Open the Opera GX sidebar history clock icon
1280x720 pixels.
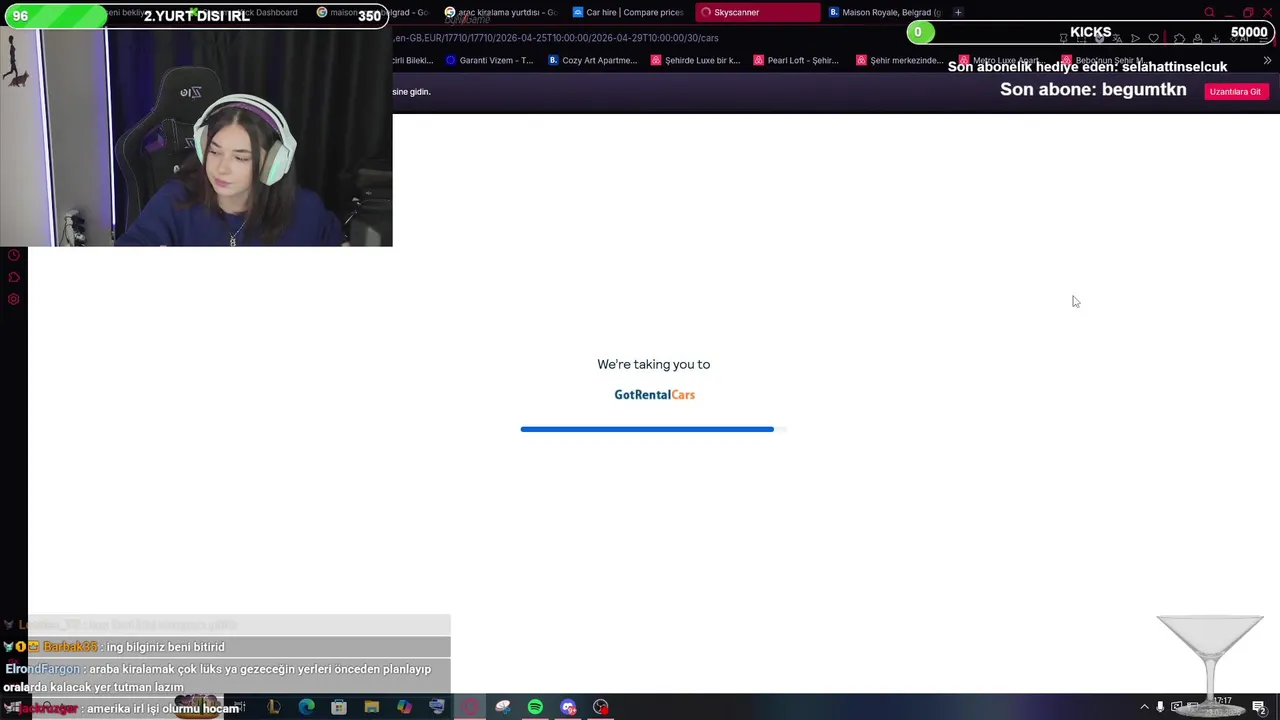(x=14, y=255)
